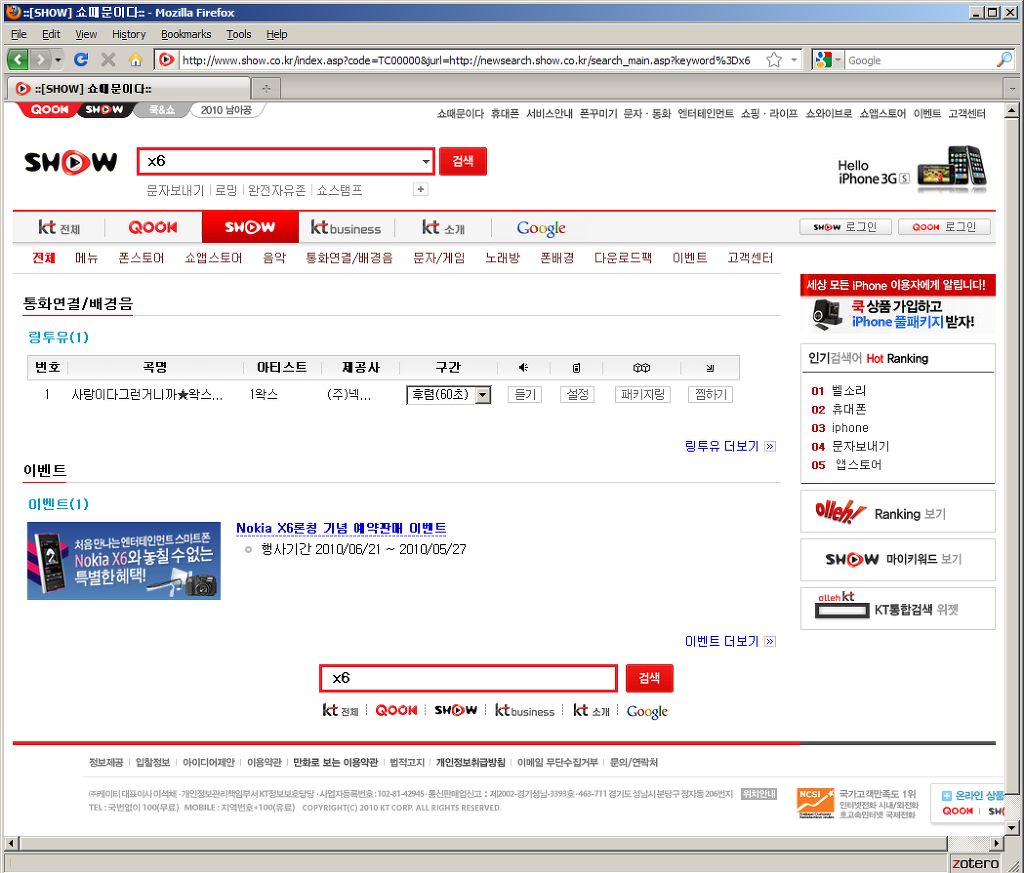1024x873 pixels.
Task: Reload the page with refresh icon
Action: (x=81, y=60)
